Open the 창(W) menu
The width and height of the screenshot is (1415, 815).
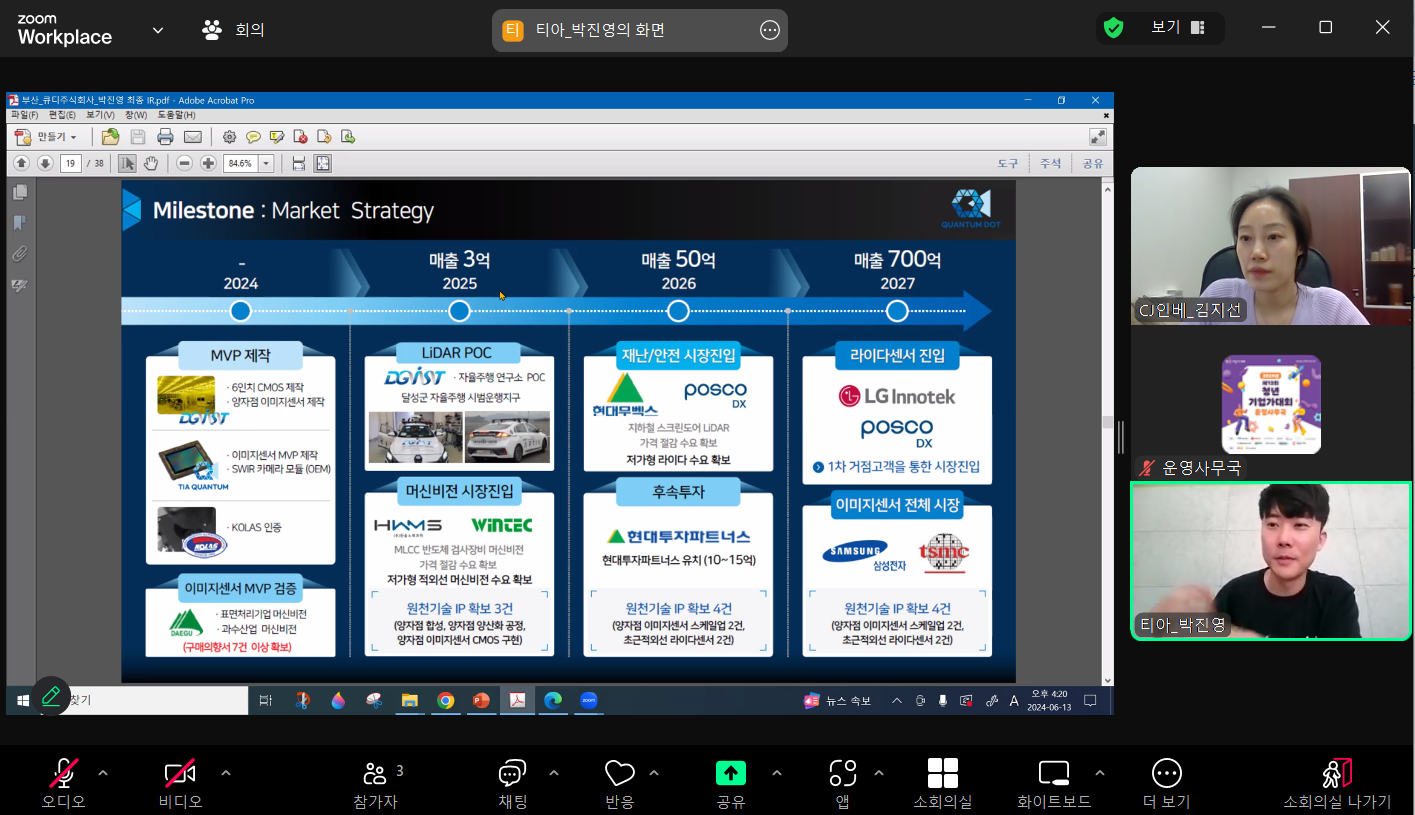point(136,115)
